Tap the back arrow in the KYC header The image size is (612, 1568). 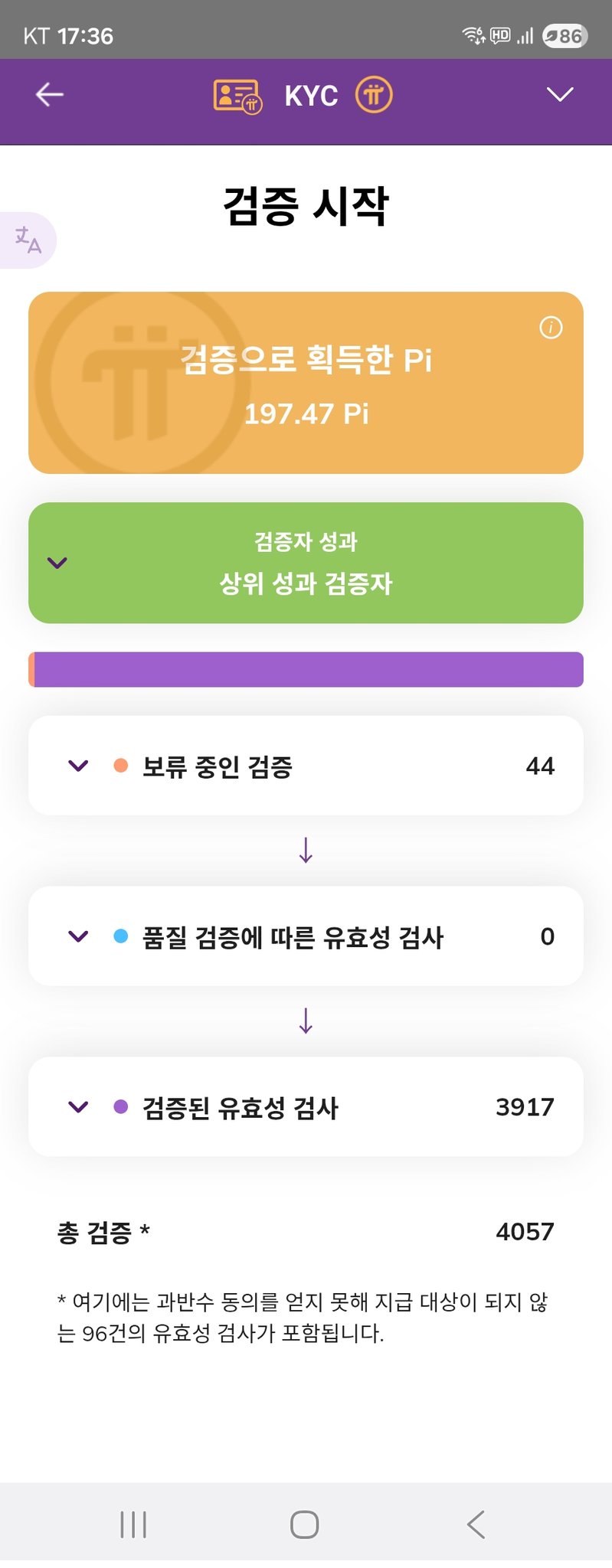tap(50, 95)
